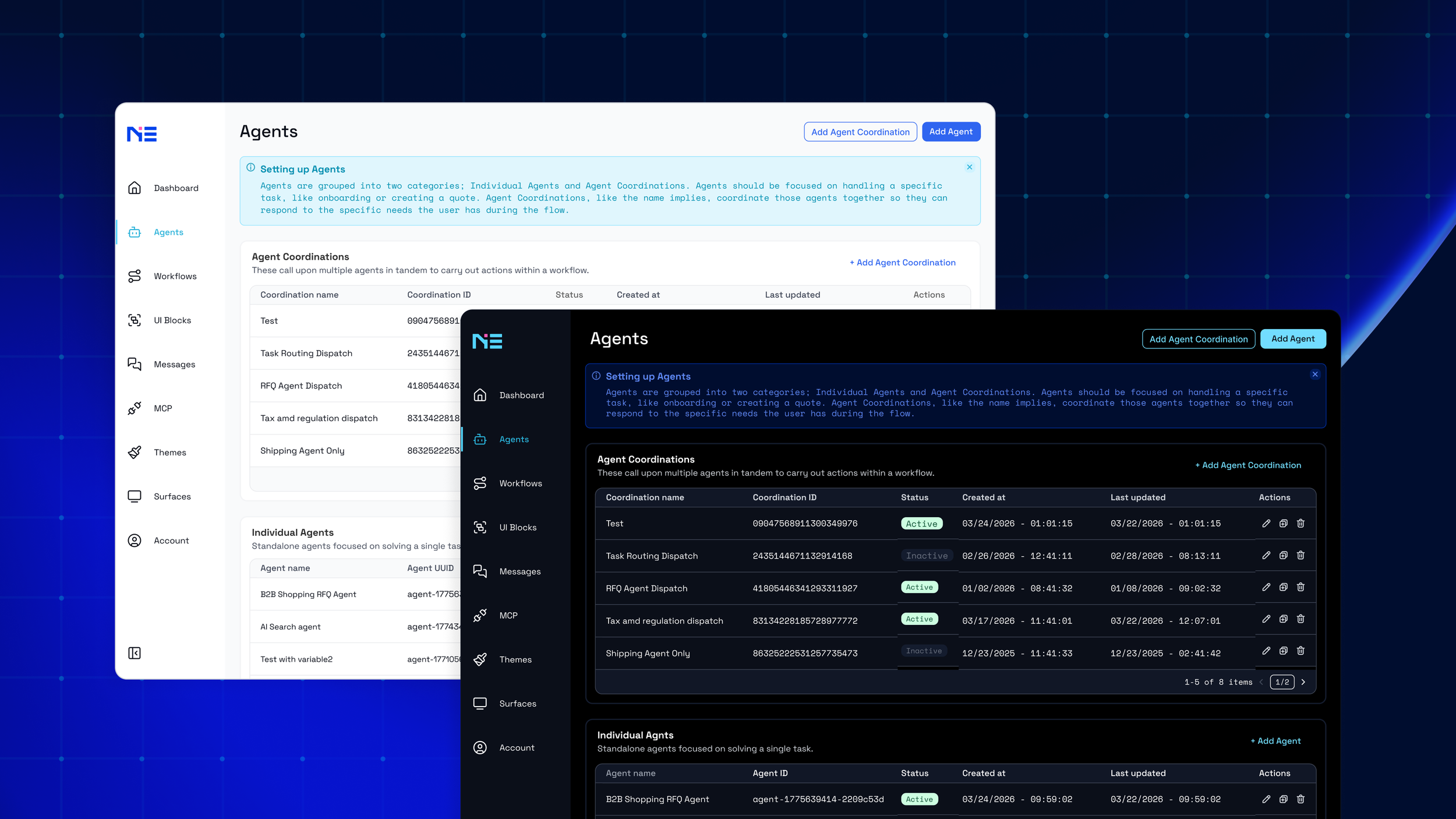Click coordination ID 09047568911300349976
This screenshot has width=1456, height=819.
[805, 523]
